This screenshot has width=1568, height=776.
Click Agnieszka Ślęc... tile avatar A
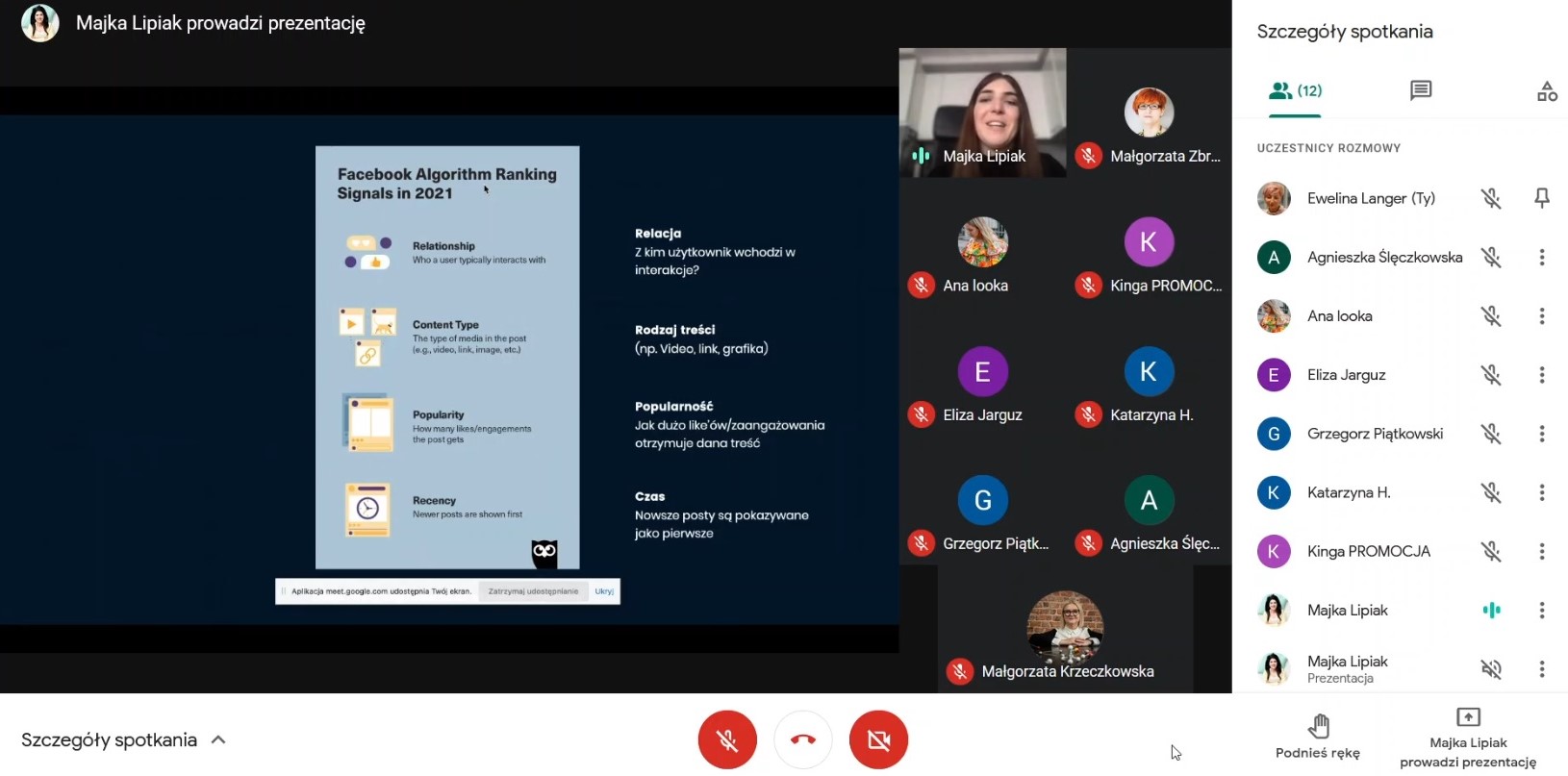[x=1149, y=500]
